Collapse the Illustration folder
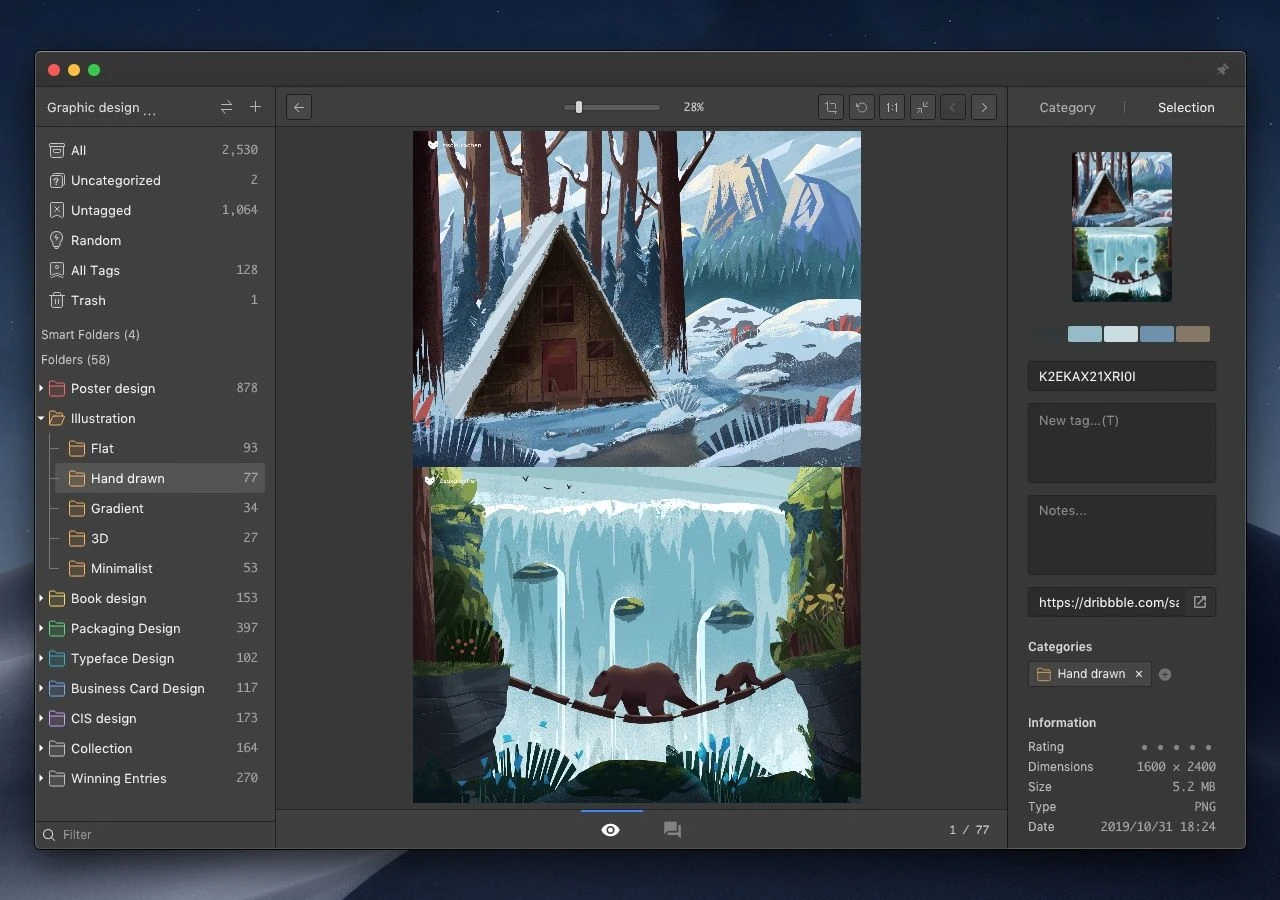The image size is (1280, 900). pos(41,418)
